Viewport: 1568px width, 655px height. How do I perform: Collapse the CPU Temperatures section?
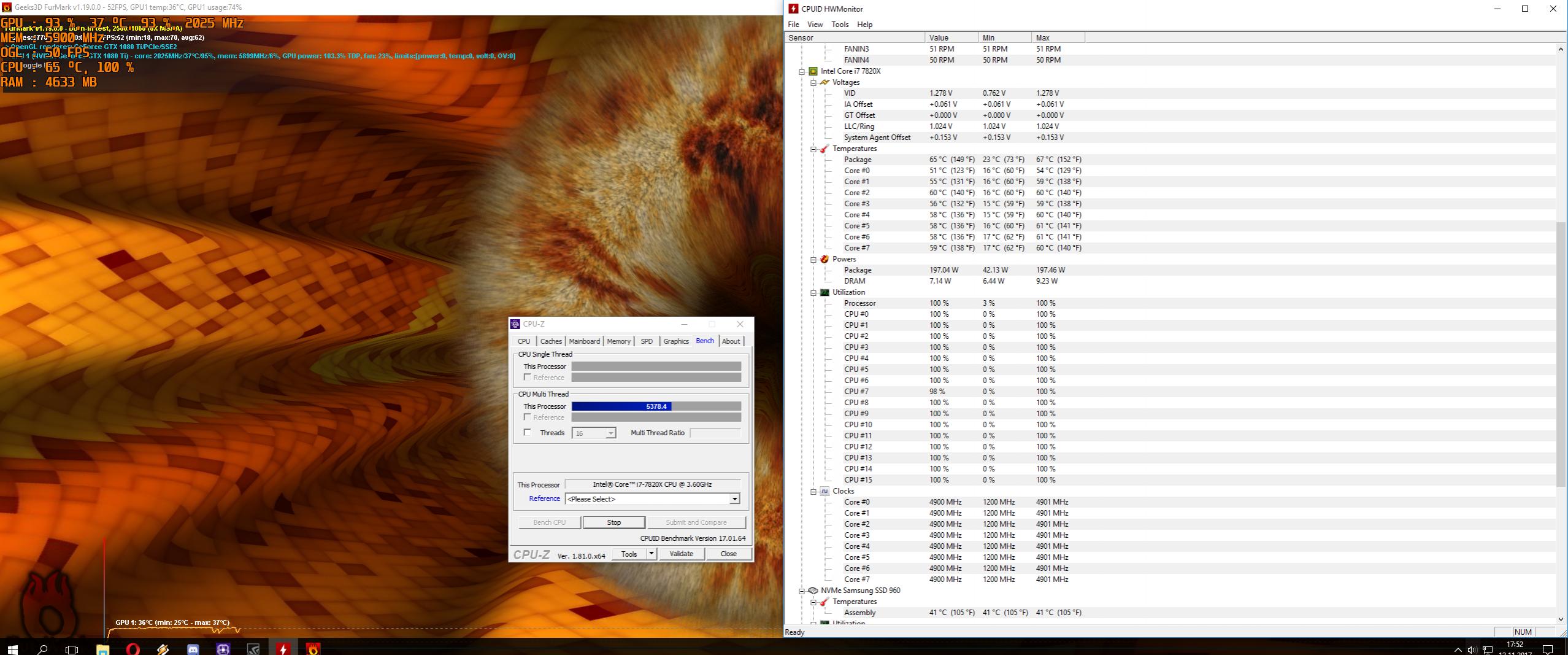[x=813, y=149]
